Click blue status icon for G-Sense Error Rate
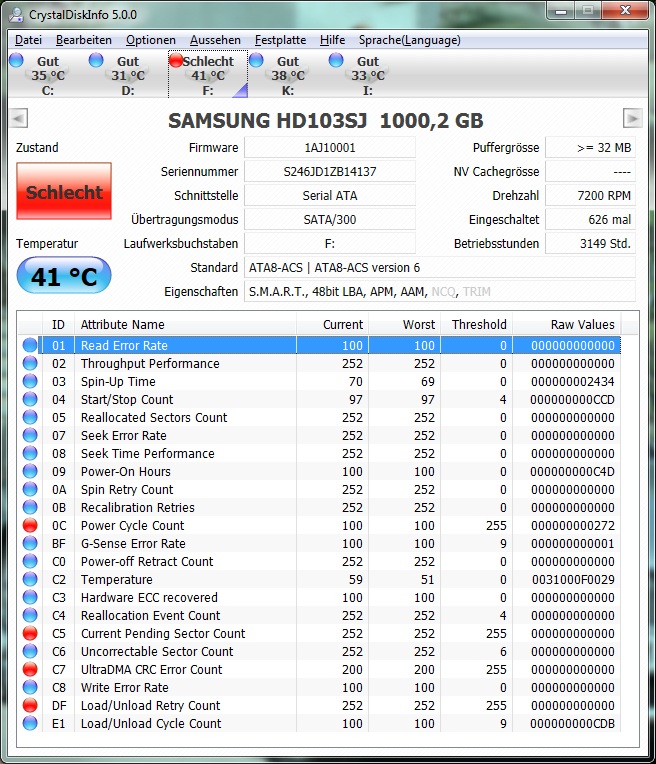The image size is (656, 764). click(30, 543)
